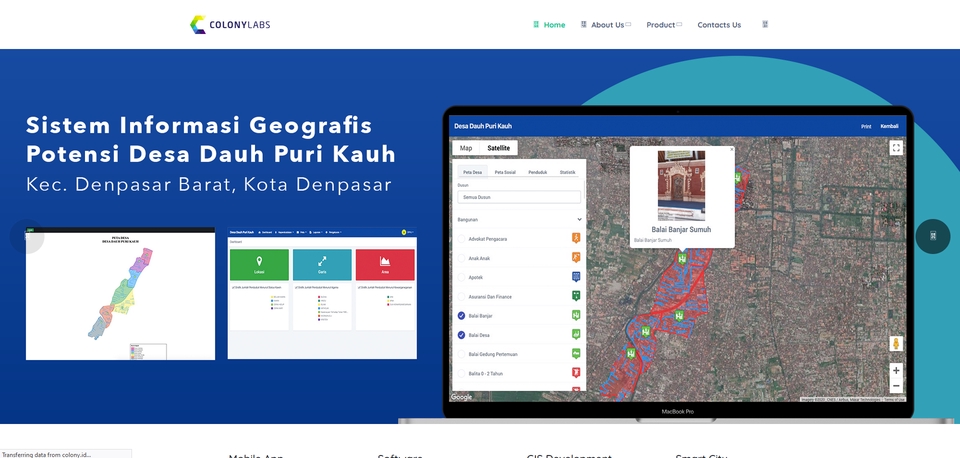
Task: Go to the previous carousel slide
Action: pyautogui.click(x=27, y=236)
